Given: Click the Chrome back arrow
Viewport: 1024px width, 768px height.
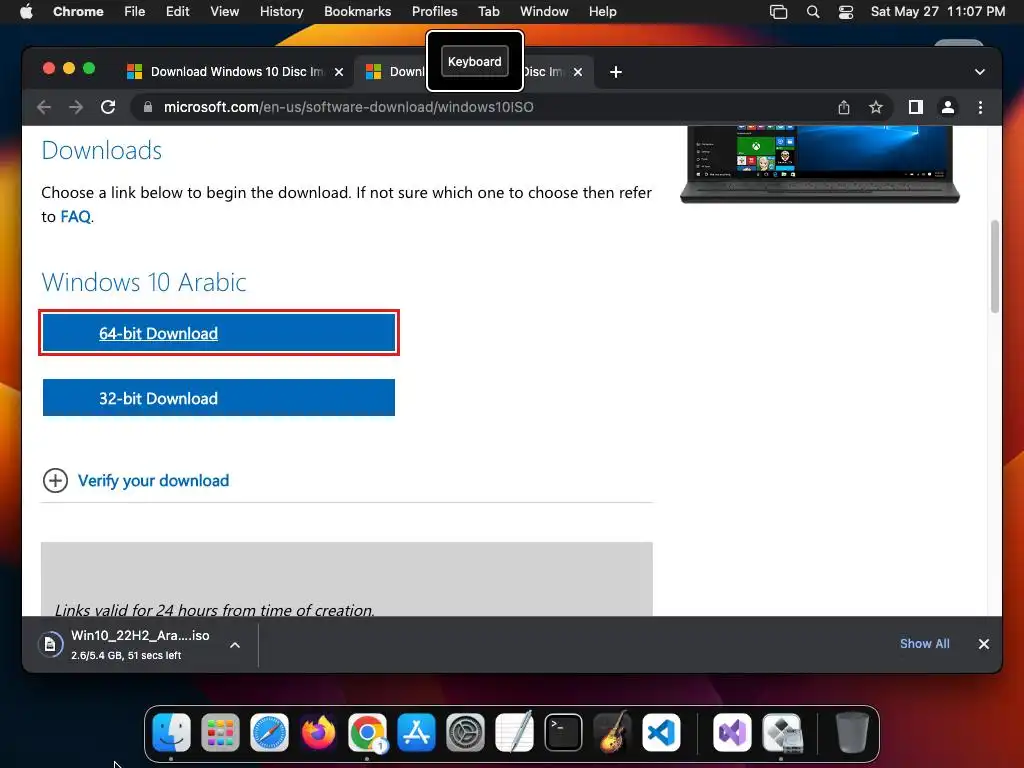Looking at the screenshot, I should (44, 107).
